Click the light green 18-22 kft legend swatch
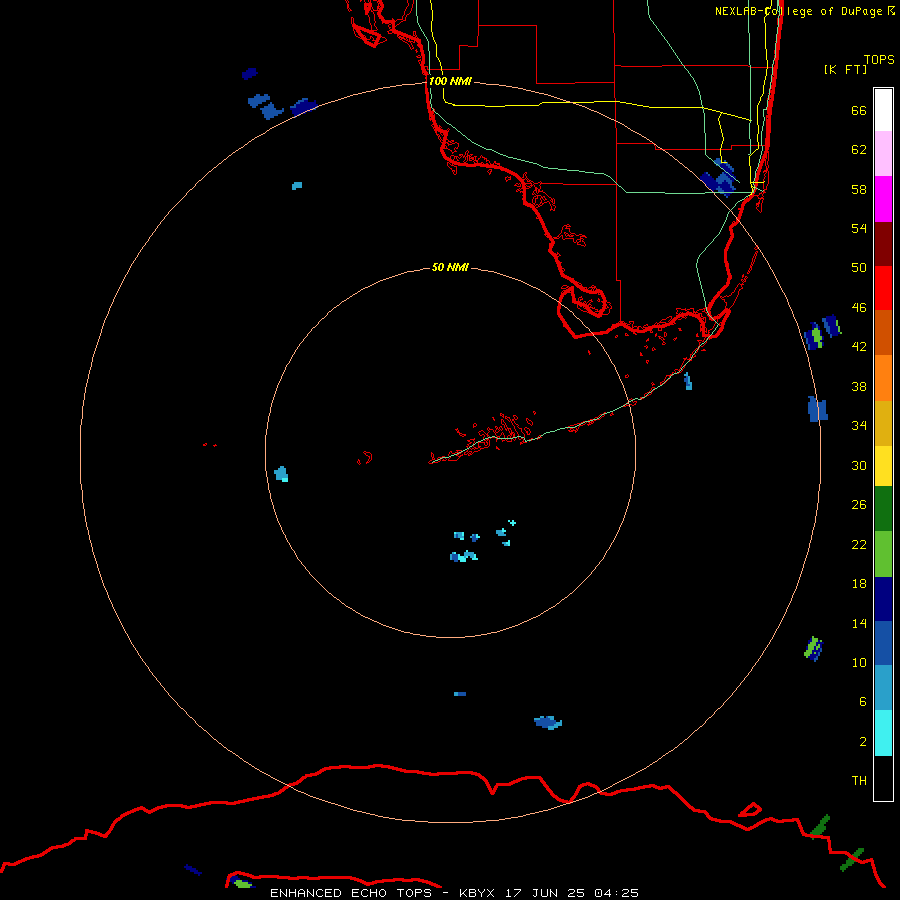This screenshot has height=900, width=900. point(883,554)
